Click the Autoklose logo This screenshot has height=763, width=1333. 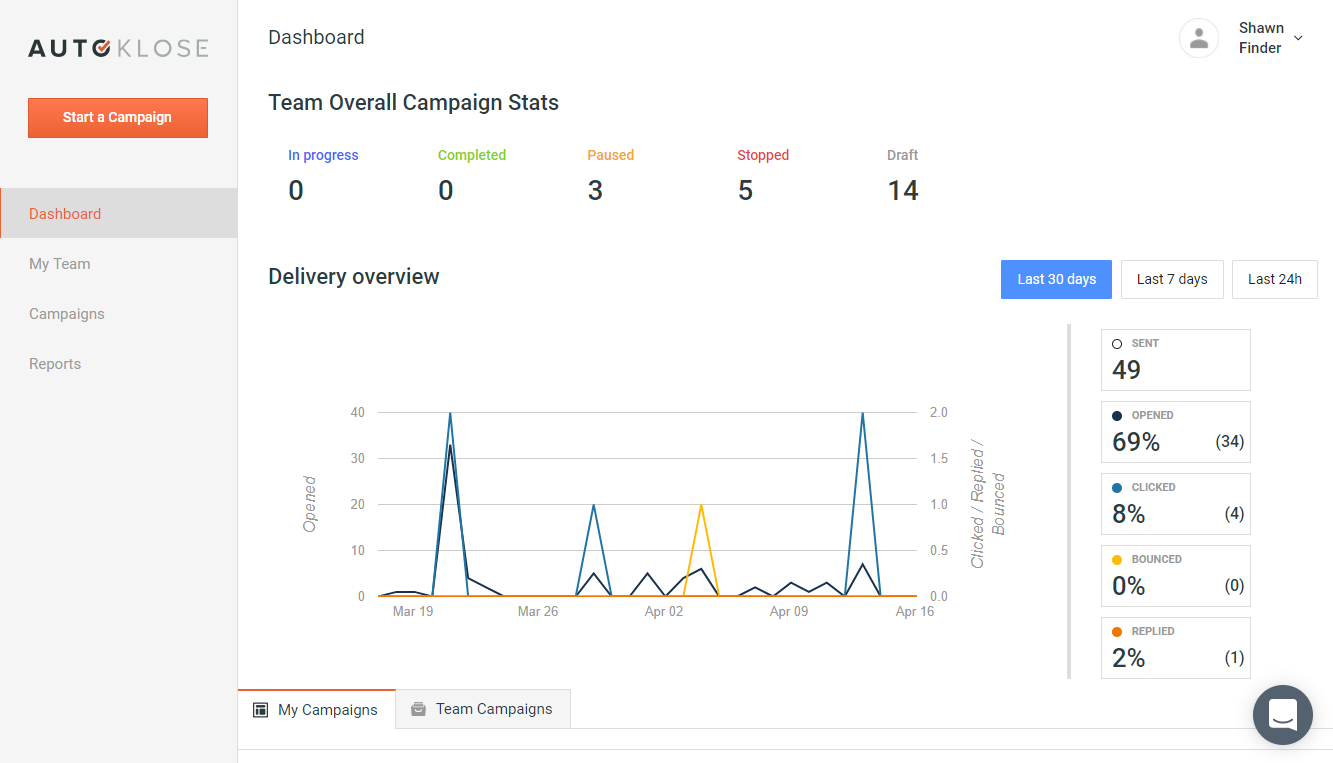tap(118, 48)
